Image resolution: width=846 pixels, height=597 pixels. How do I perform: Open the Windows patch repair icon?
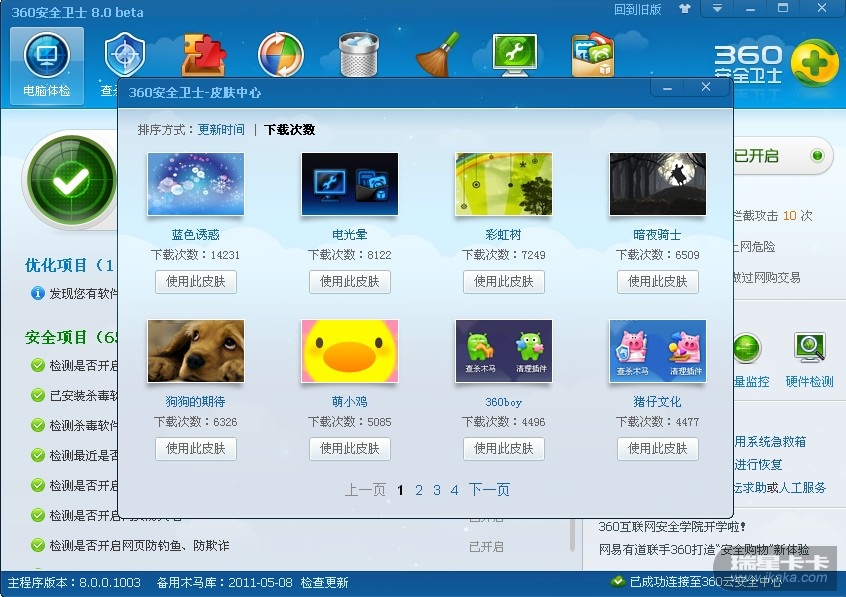click(x=281, y=55)
